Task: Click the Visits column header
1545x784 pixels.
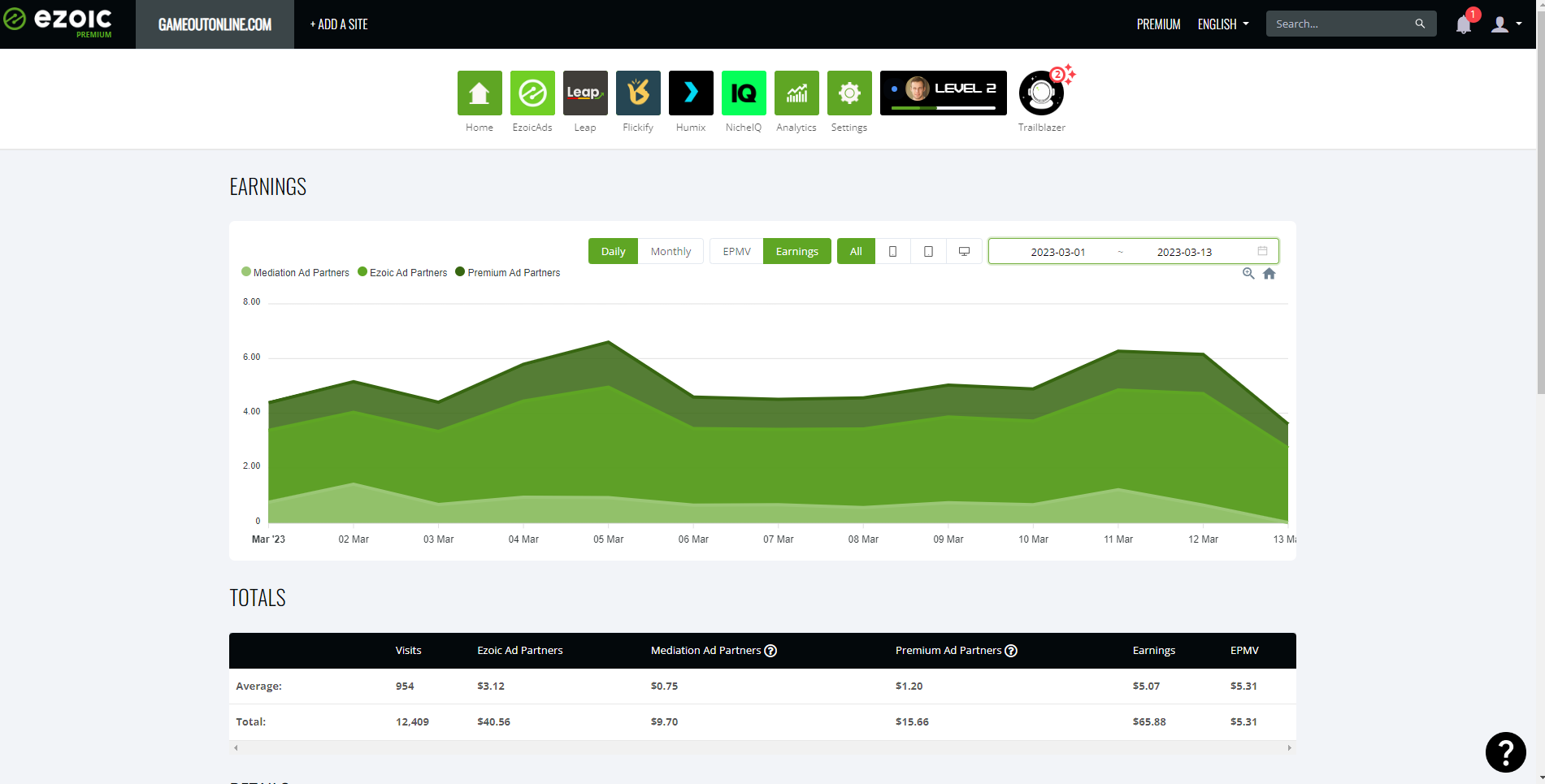Action: [x=408, y=650]
